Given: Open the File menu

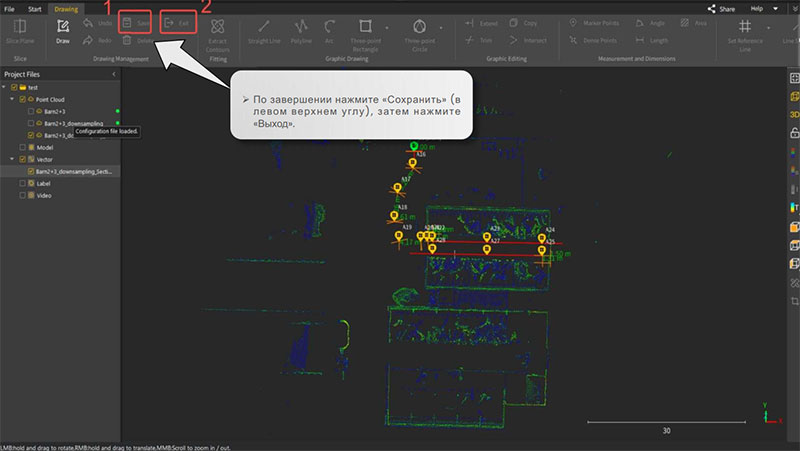Looking at the screenshot, I should (9, 9).
